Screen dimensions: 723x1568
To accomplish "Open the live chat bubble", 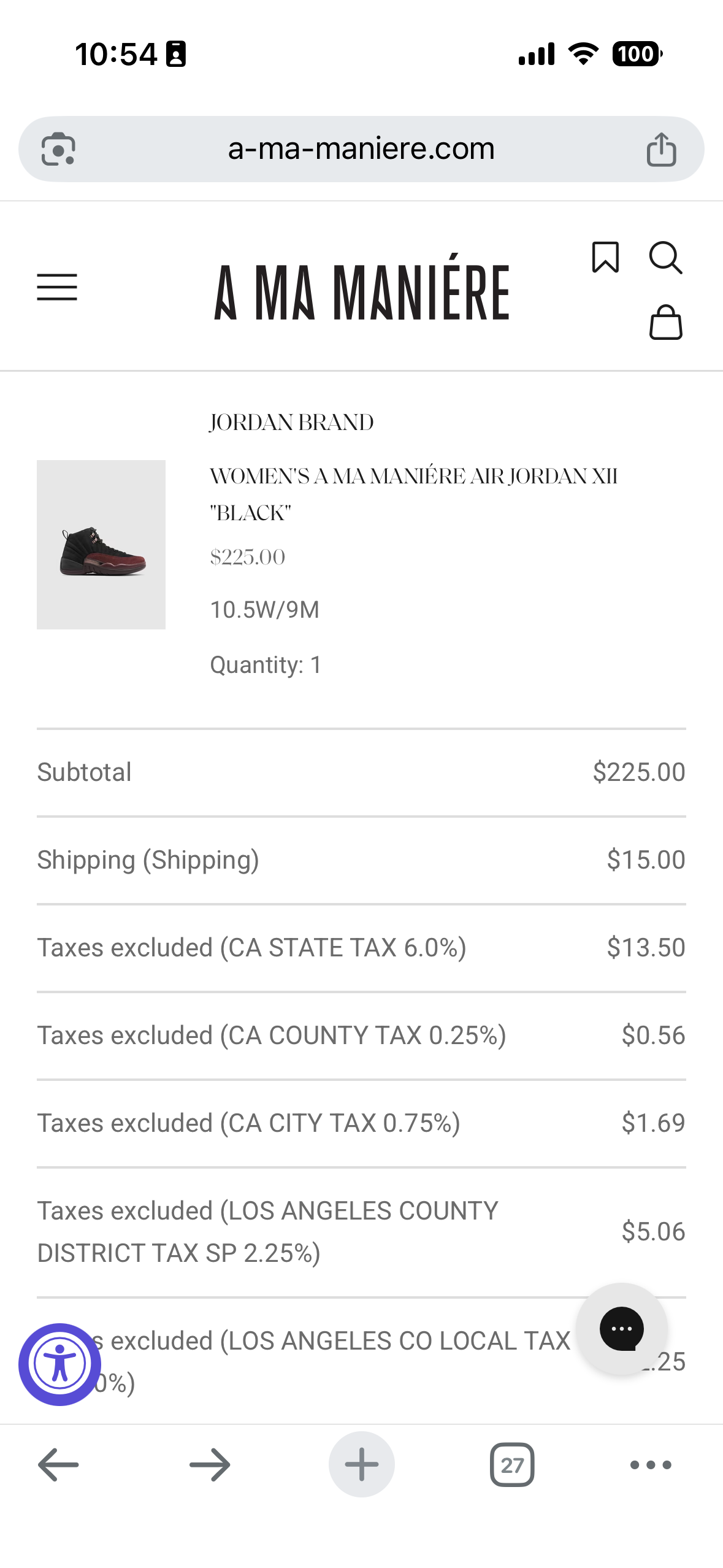I will click(621, 1329).
